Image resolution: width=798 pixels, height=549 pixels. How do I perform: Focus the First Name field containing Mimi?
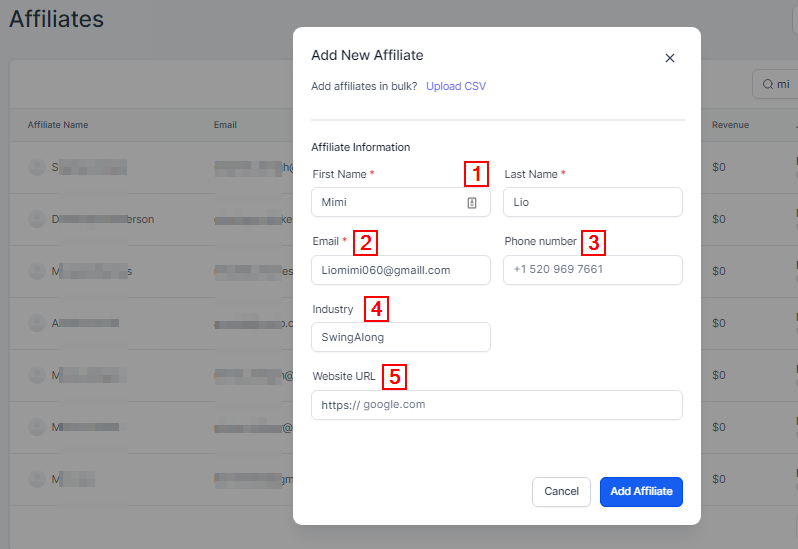point(390,202)
